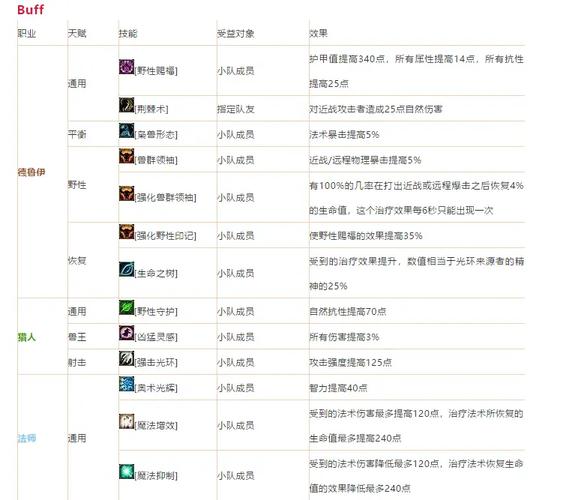The image size is (581, 500).
Task: Click the 强化兽群领袖 skill icon
Action: pos(126,193)
